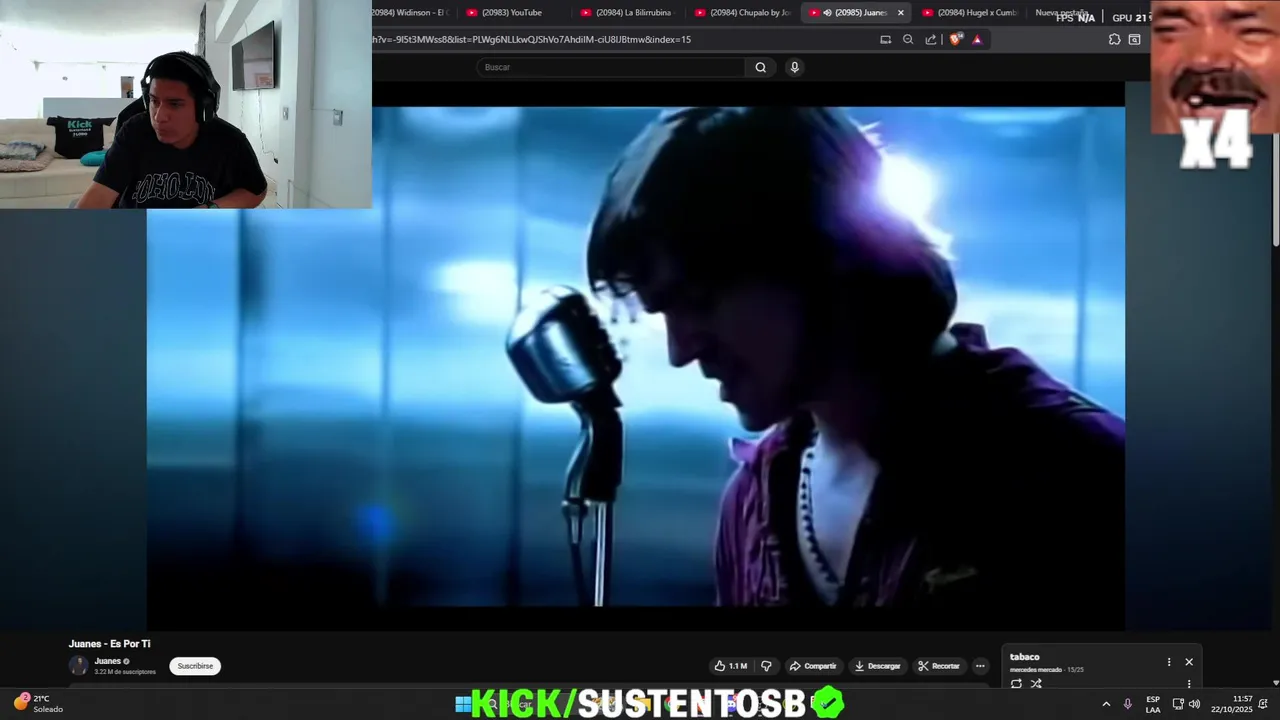Open the browser extensions puzzle icon
The image size is (1280, 720).
[1114, 39]
